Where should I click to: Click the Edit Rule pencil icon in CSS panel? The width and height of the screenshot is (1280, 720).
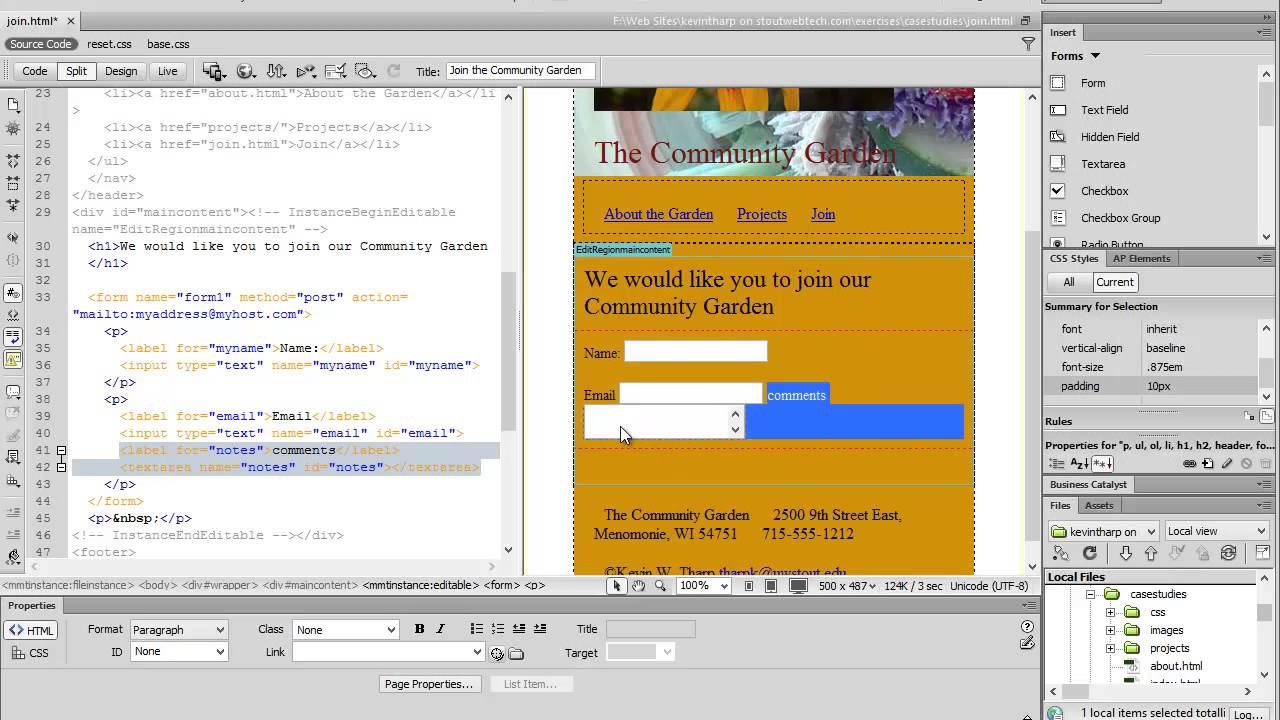coord(1227,464)
